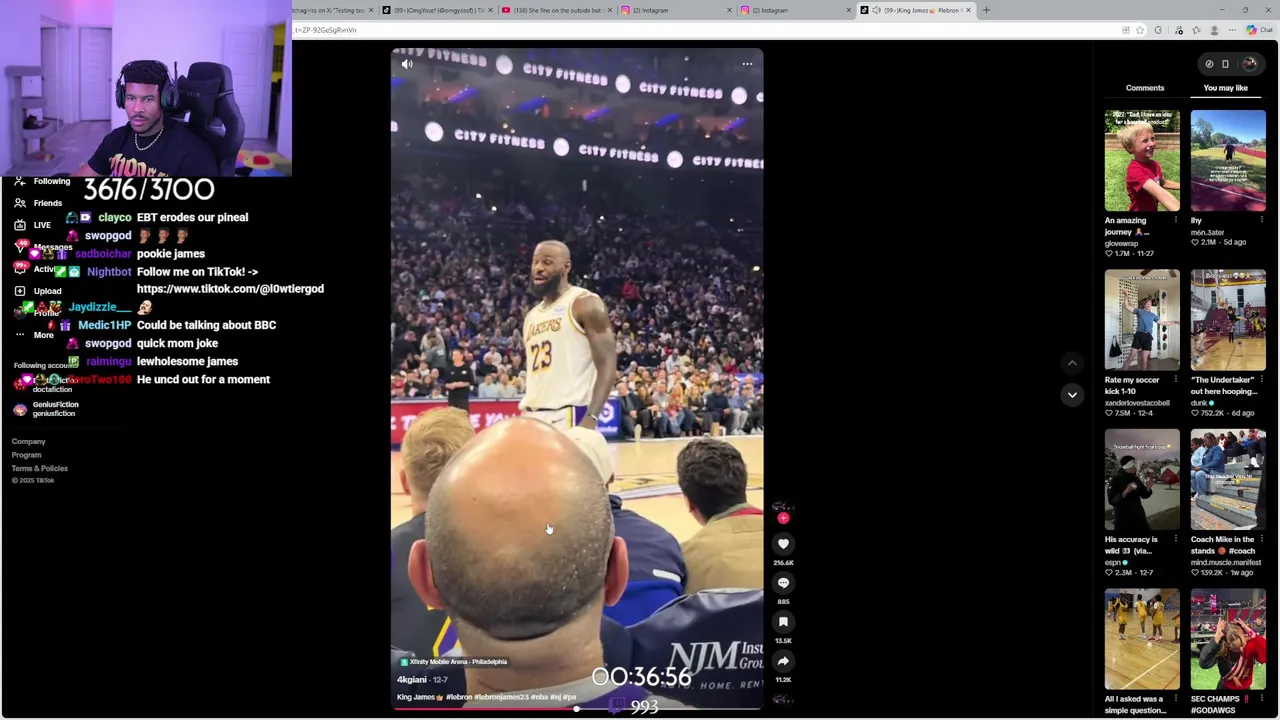Expand the More sidebar item
This screenshot has width=1280, height=720.
(34, 335)
